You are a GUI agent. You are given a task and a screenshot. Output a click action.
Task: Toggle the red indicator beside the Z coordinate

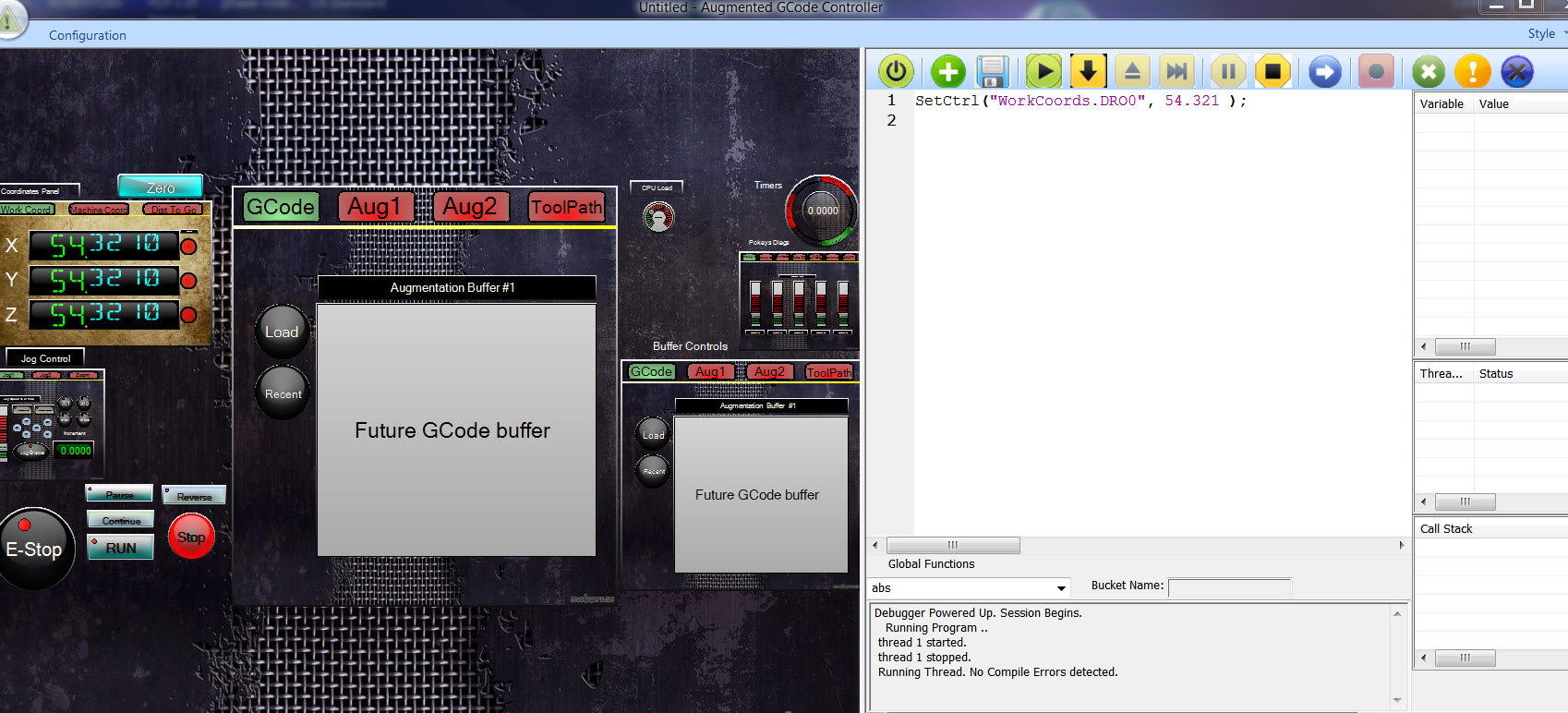[188, 315]
